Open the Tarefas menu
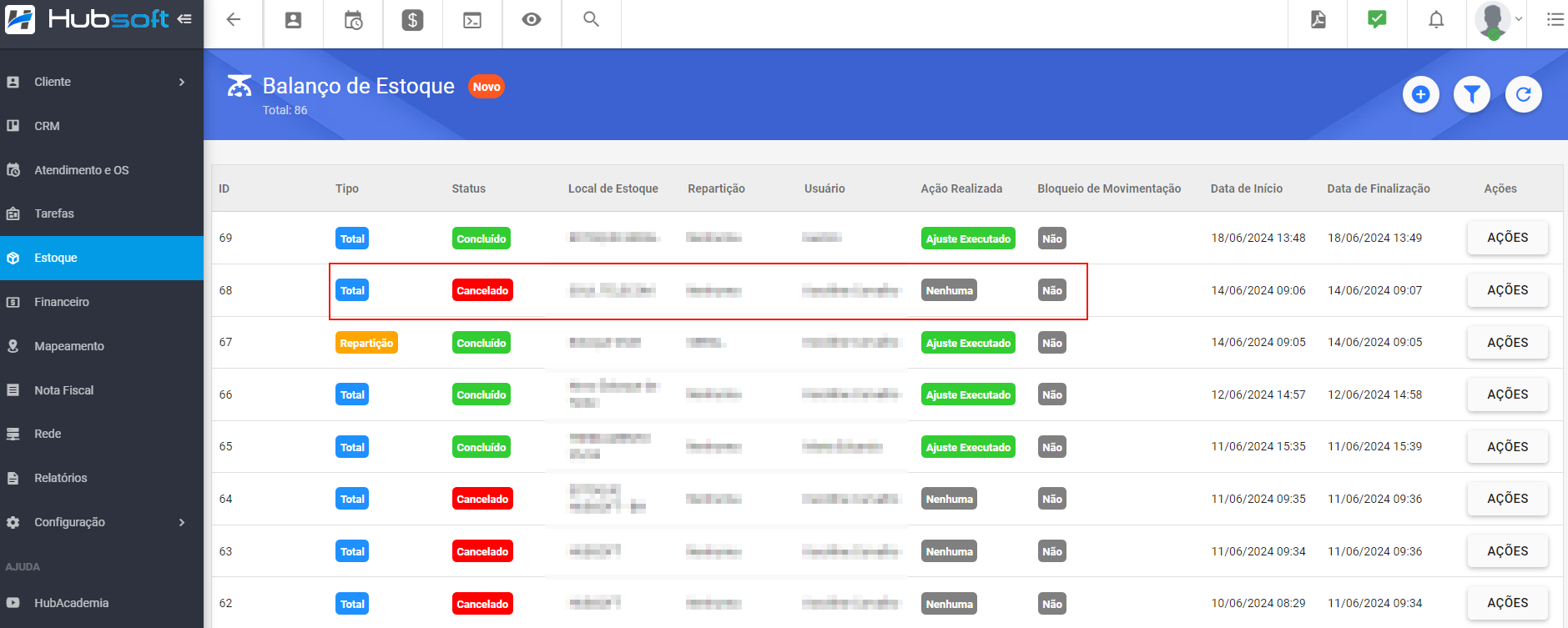This screenshot has width=1568, height=628. (x=102, y=214)
